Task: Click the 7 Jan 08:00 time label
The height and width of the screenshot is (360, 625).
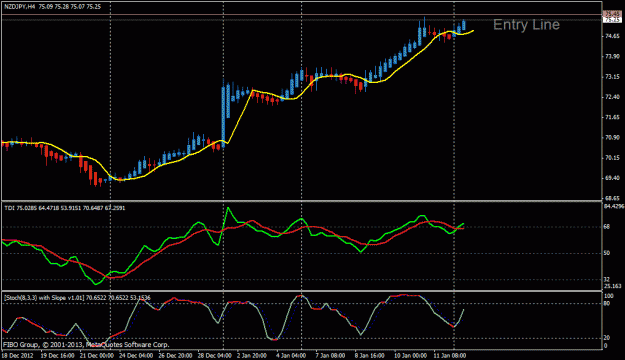Action: click(330, 355)
